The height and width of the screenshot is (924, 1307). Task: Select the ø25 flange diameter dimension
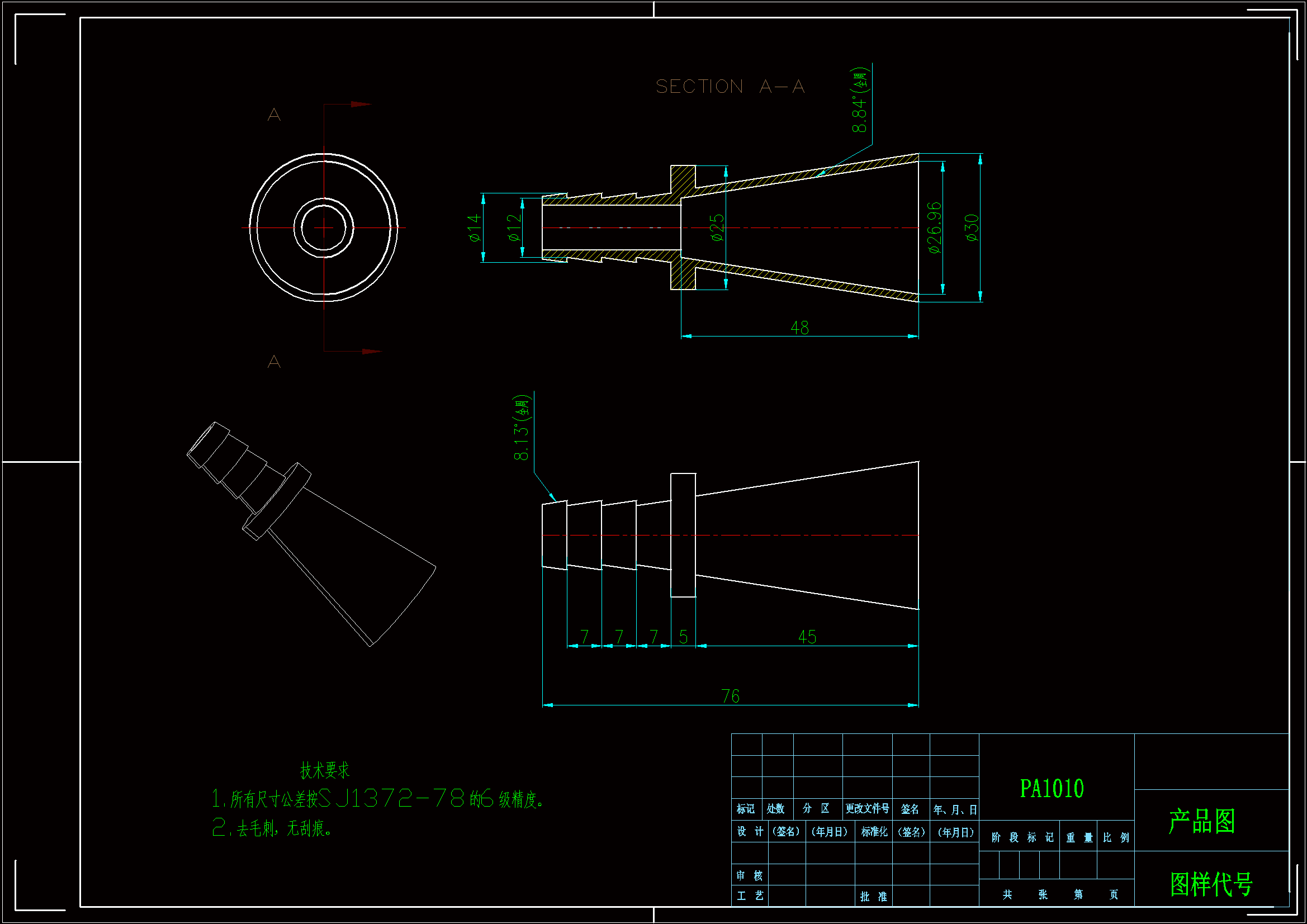(x=718, y=228)
